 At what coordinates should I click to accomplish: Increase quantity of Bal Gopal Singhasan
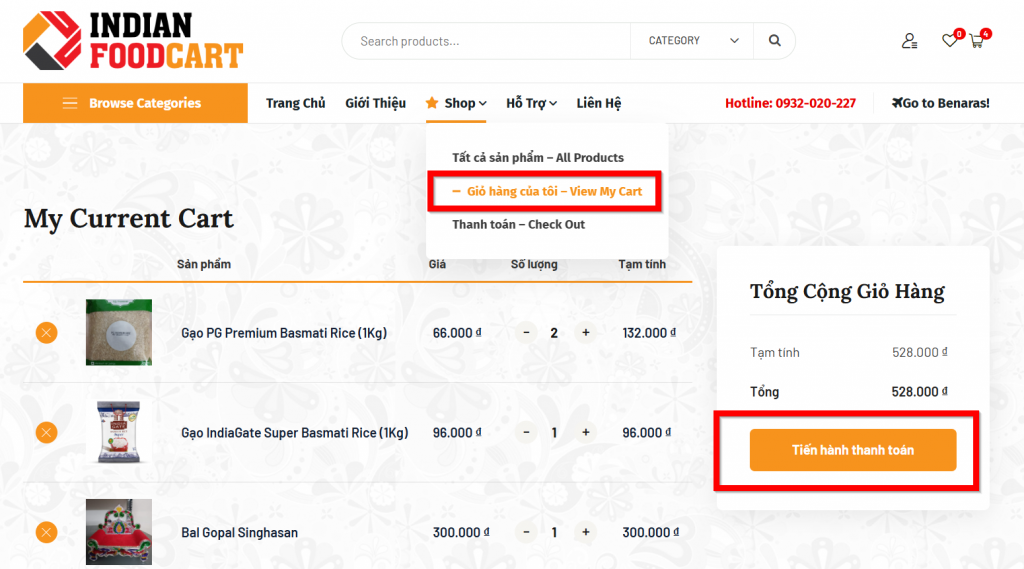[x=586, y=532]
